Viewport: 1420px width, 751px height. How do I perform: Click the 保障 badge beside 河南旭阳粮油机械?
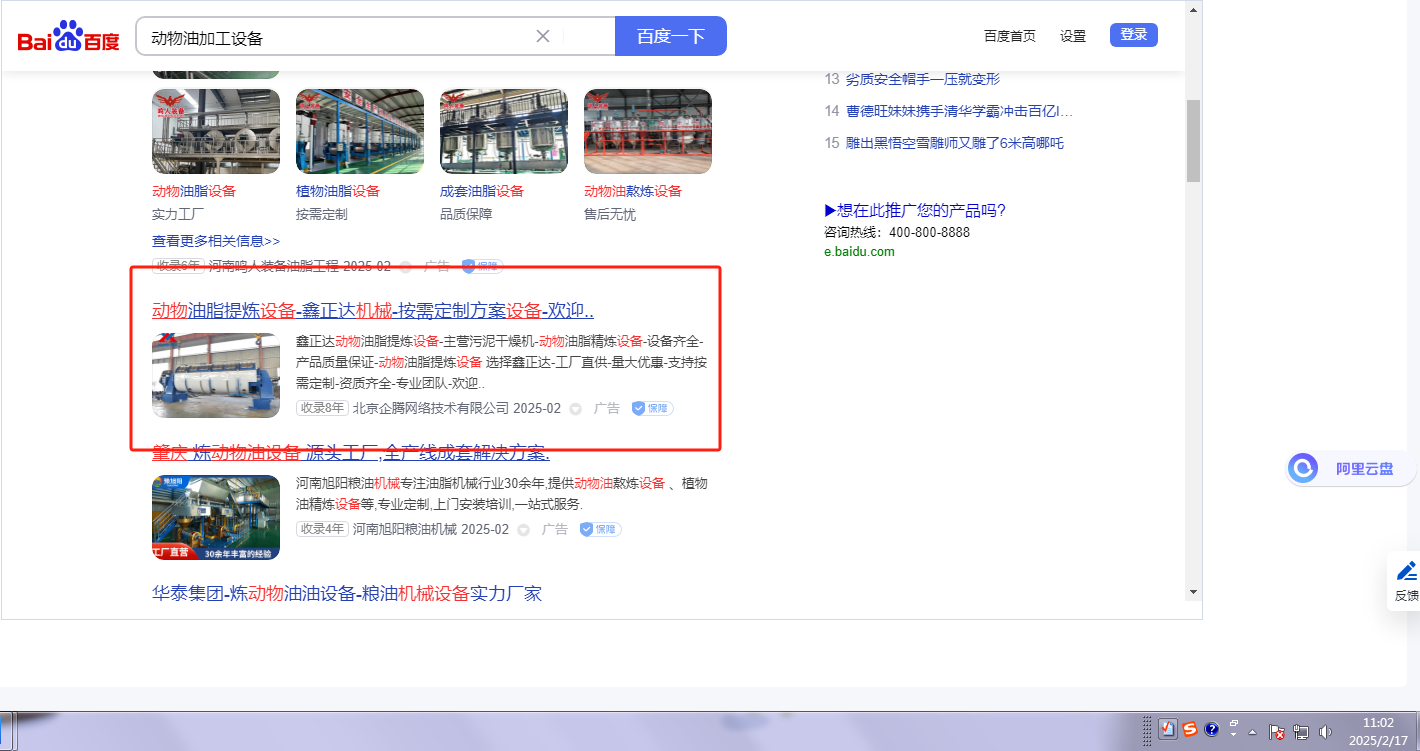[600, 529]
